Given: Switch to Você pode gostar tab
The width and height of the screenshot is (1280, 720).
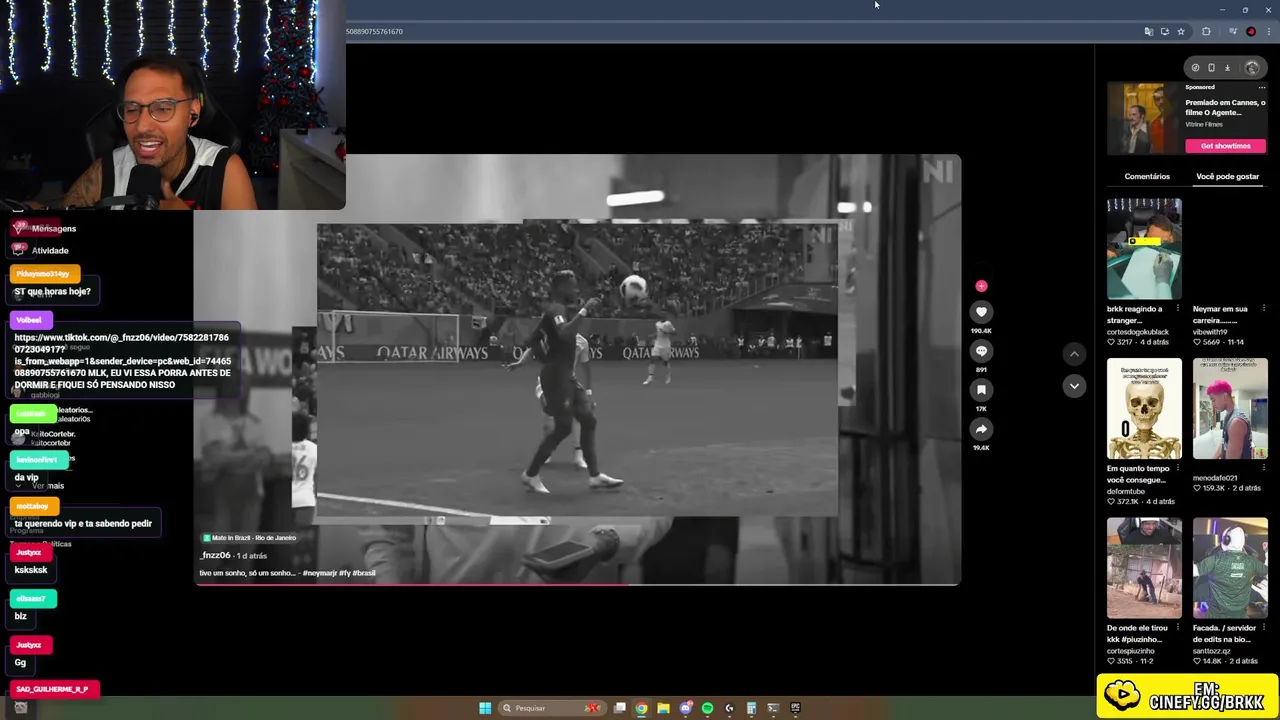Looking at the screenshot, I should [x=1227, y=176].
